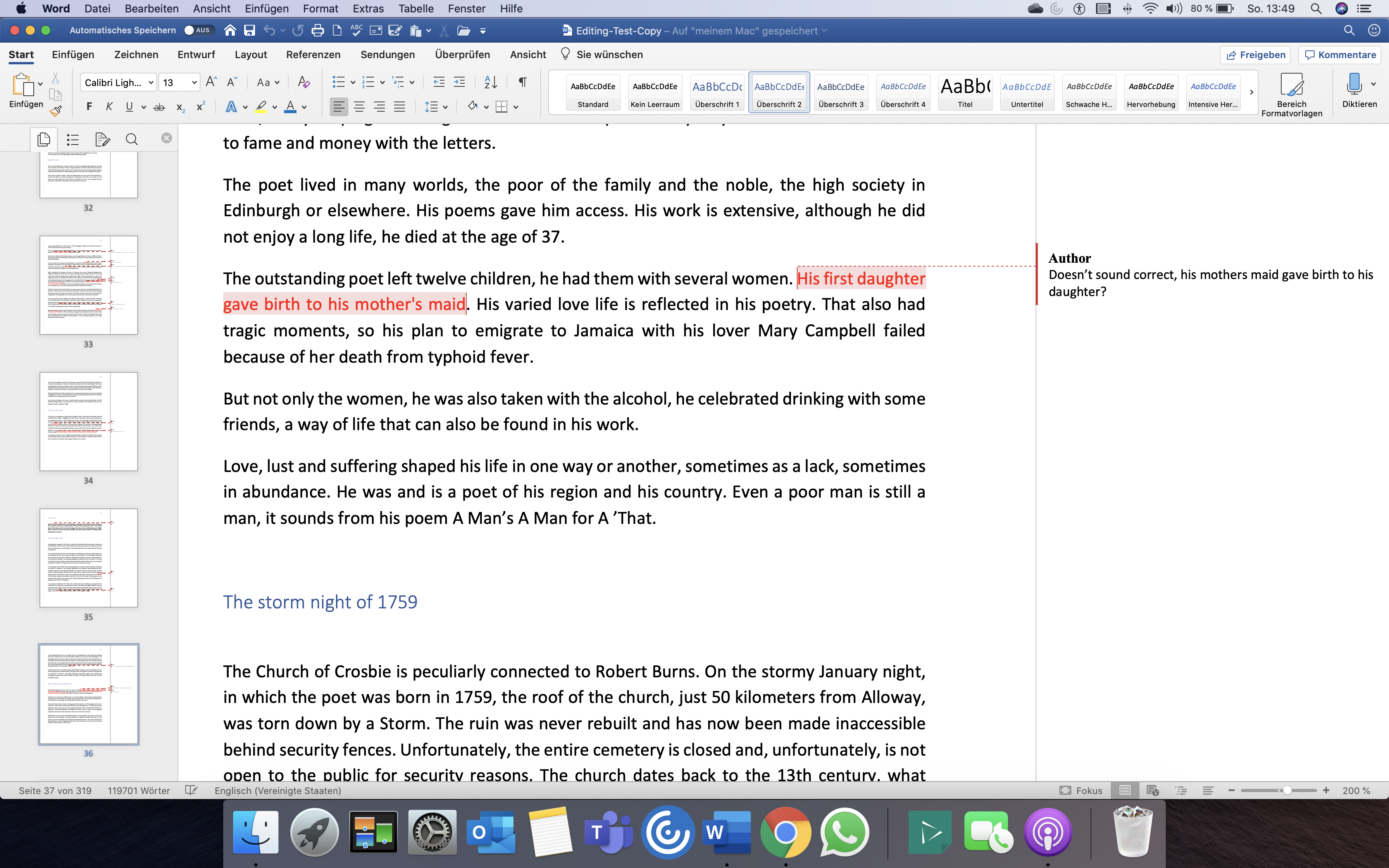The height and width of the screenshot is (868, 1389).
Task: Open the search tab in the navigation sidebar
Action: (131, 139)
